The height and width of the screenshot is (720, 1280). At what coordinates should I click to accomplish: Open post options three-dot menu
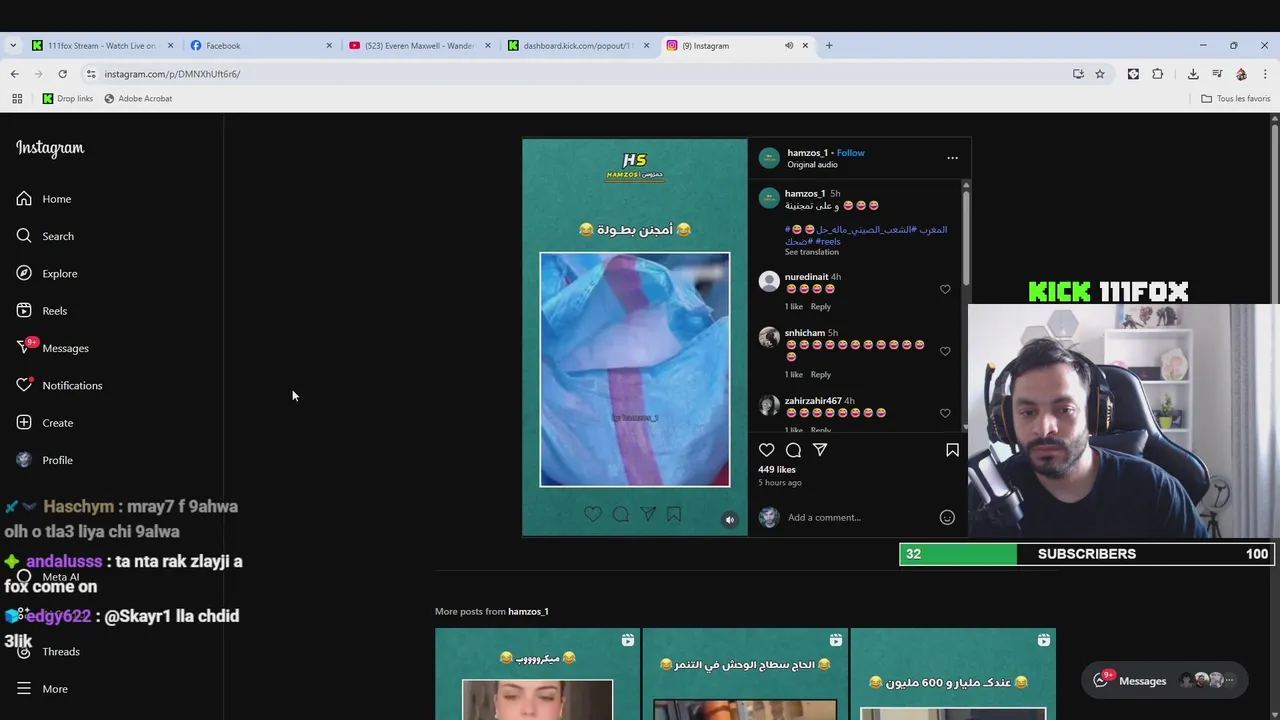point(952,158)
